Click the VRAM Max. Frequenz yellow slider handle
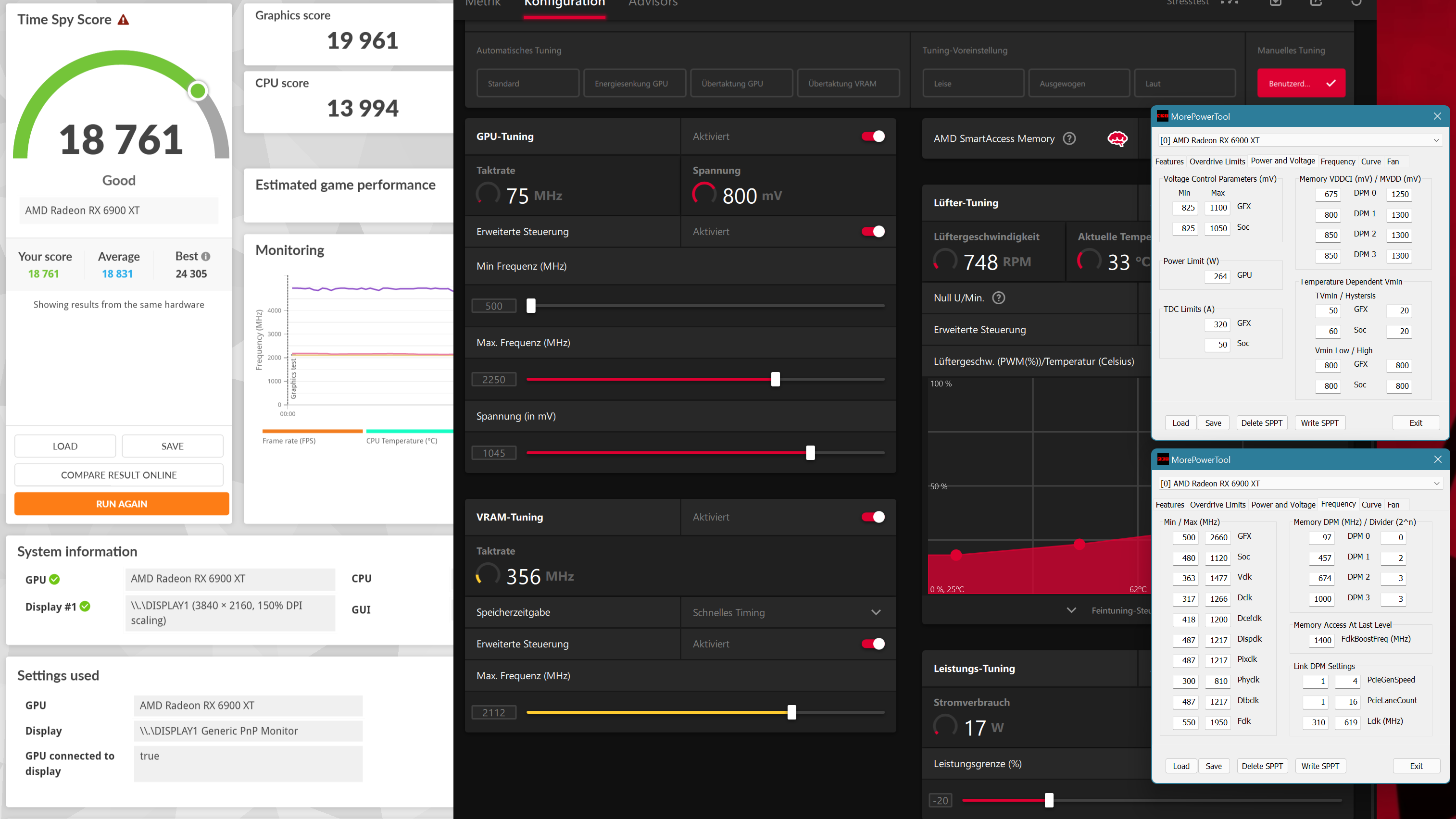1456x819 pixels. 791,712
